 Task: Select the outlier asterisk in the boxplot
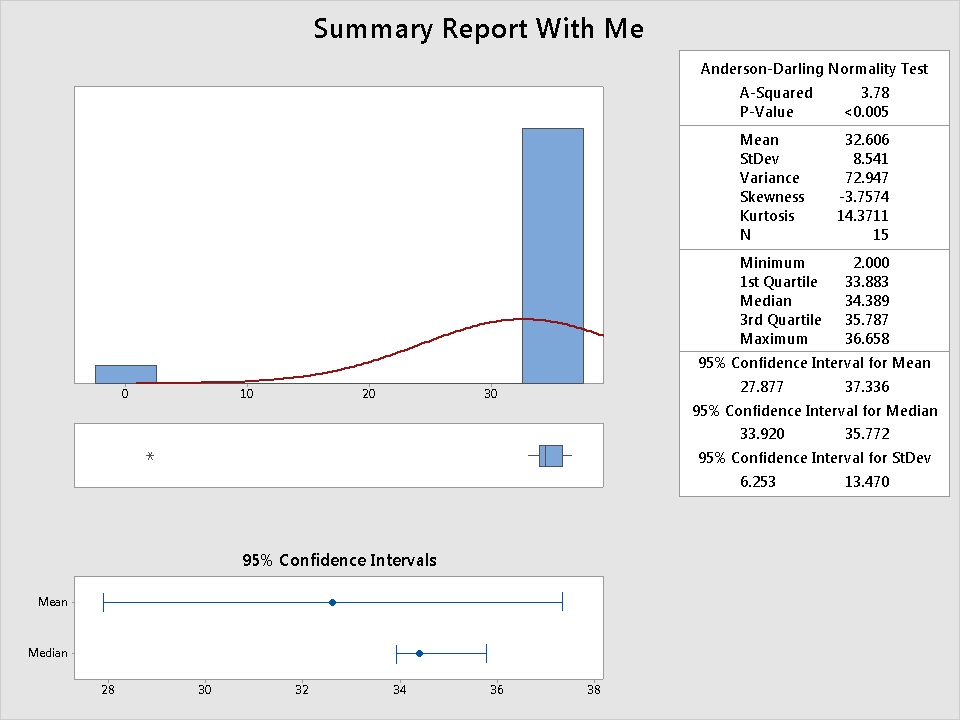pos(150,457)
